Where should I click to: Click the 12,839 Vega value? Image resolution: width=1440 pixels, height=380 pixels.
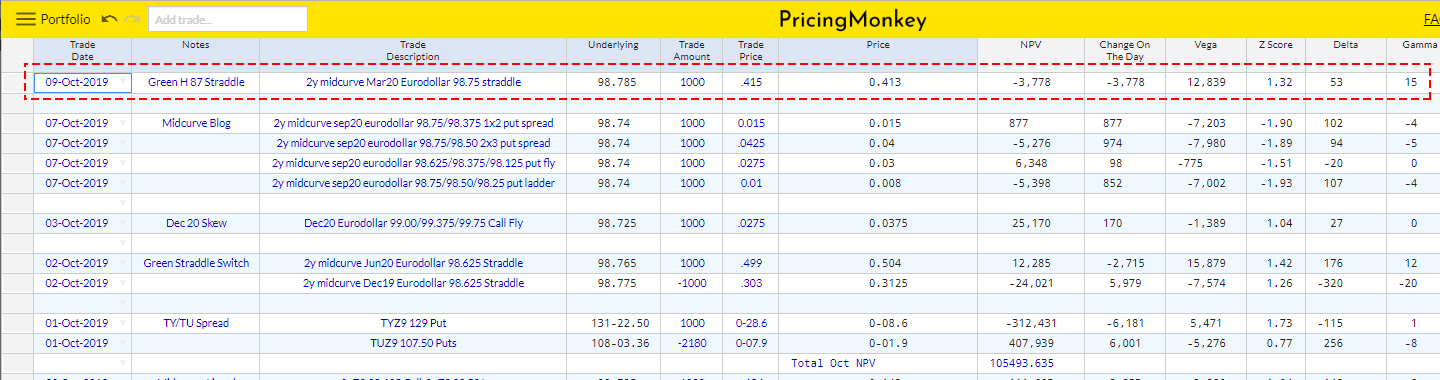tap(1206, 82)
